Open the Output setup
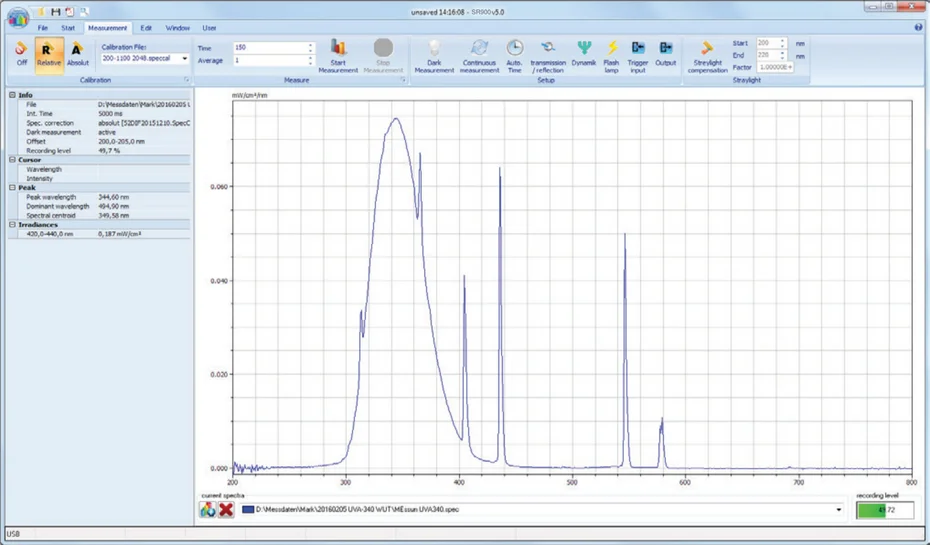This screenshot has width=930, height=545. (665, 53)
